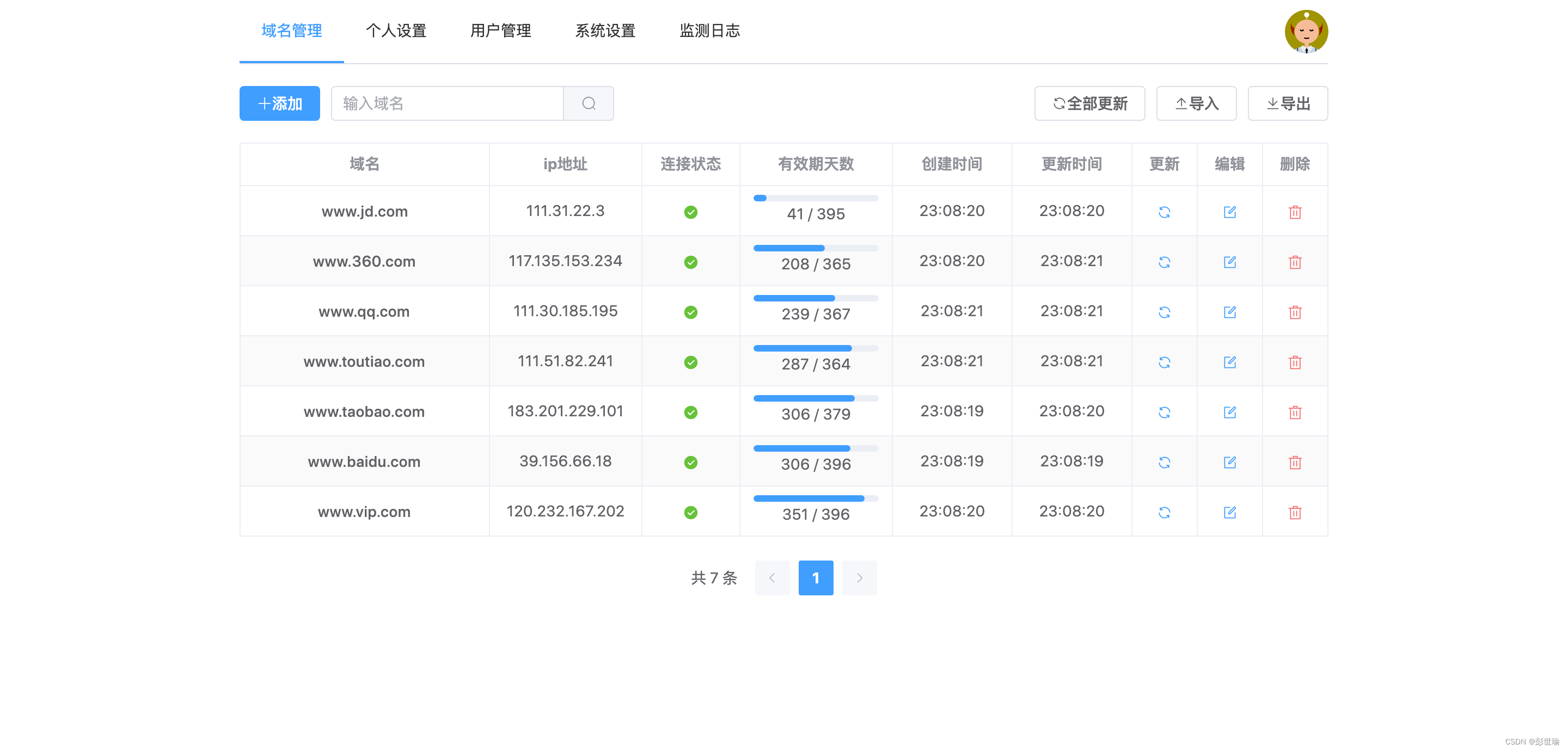Delete the www.qq.com entry
This screenshot has width=1568, height=751.
tap(1295, 312)
